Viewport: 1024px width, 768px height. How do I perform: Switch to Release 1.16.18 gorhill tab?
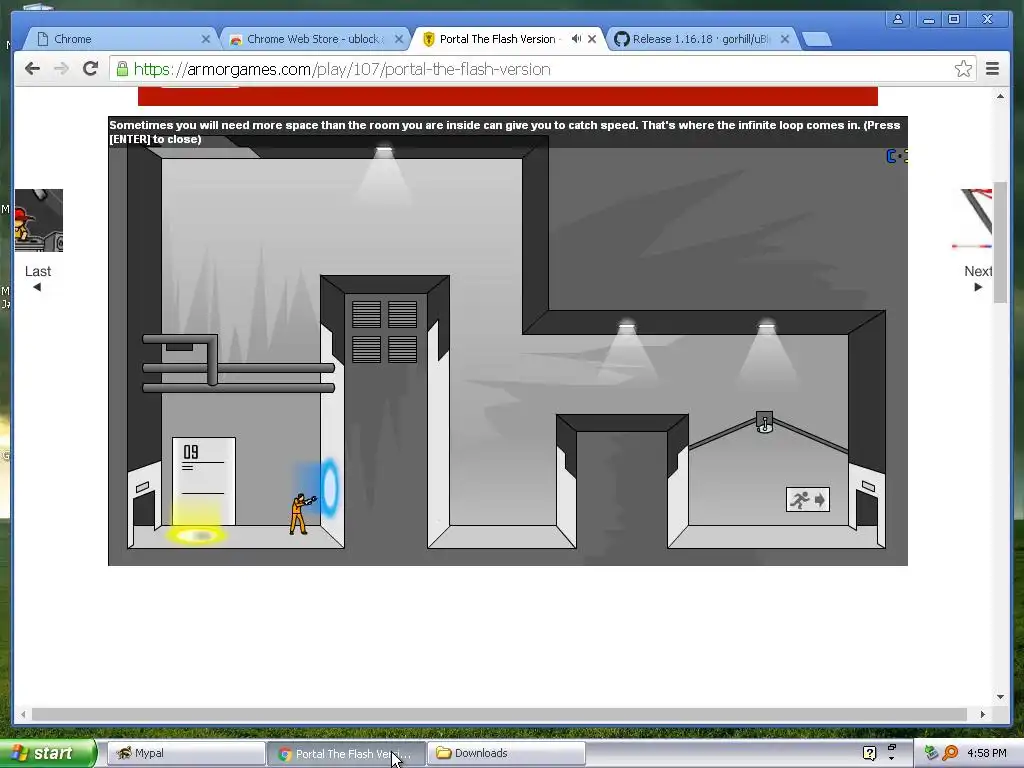point(702,39)
